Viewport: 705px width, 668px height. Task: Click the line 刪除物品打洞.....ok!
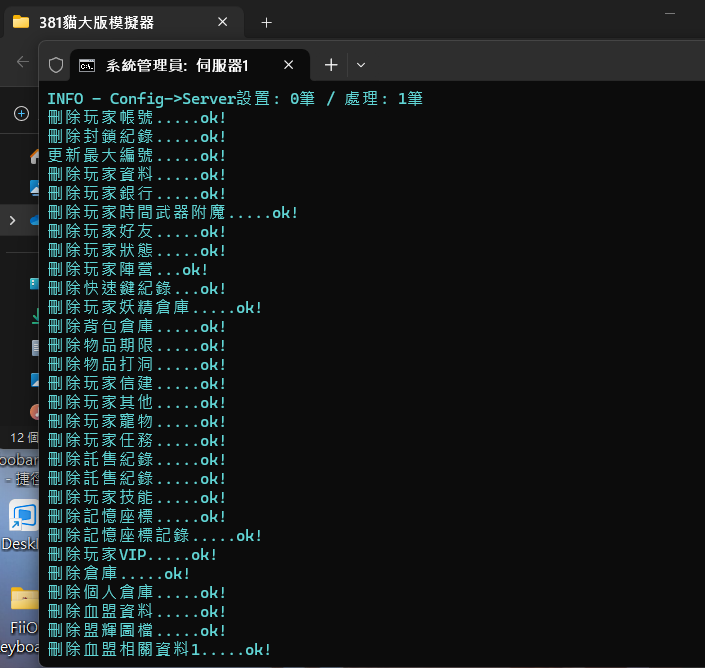137,365
